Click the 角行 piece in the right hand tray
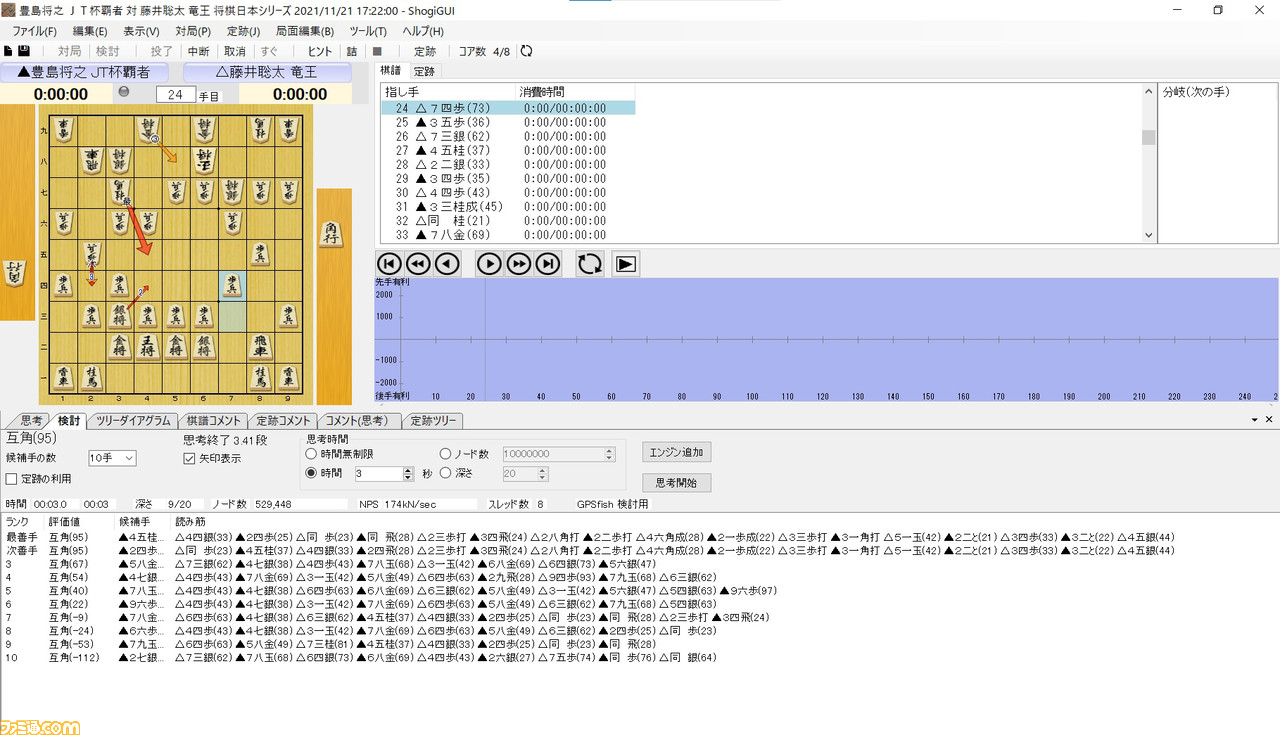The width and height of the screenshot is (1280, 735). (x=332, y=233)
